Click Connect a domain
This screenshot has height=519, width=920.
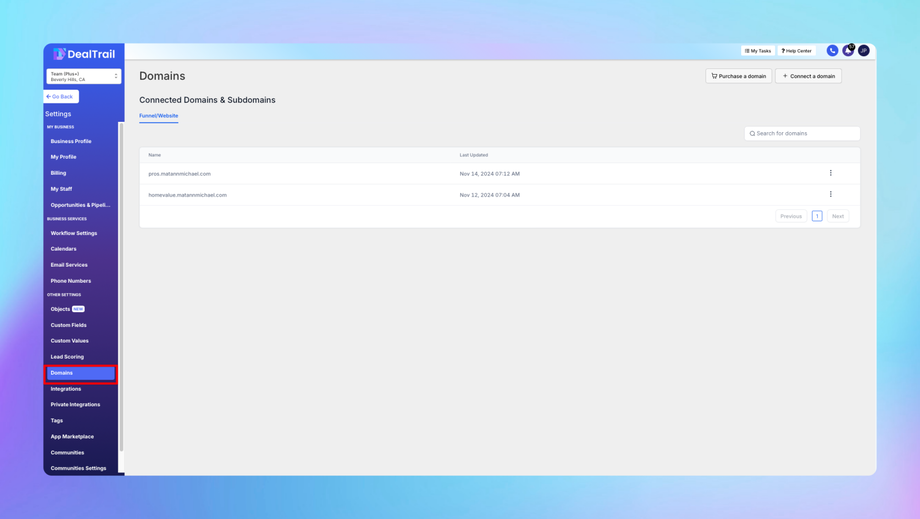[809, 76]
